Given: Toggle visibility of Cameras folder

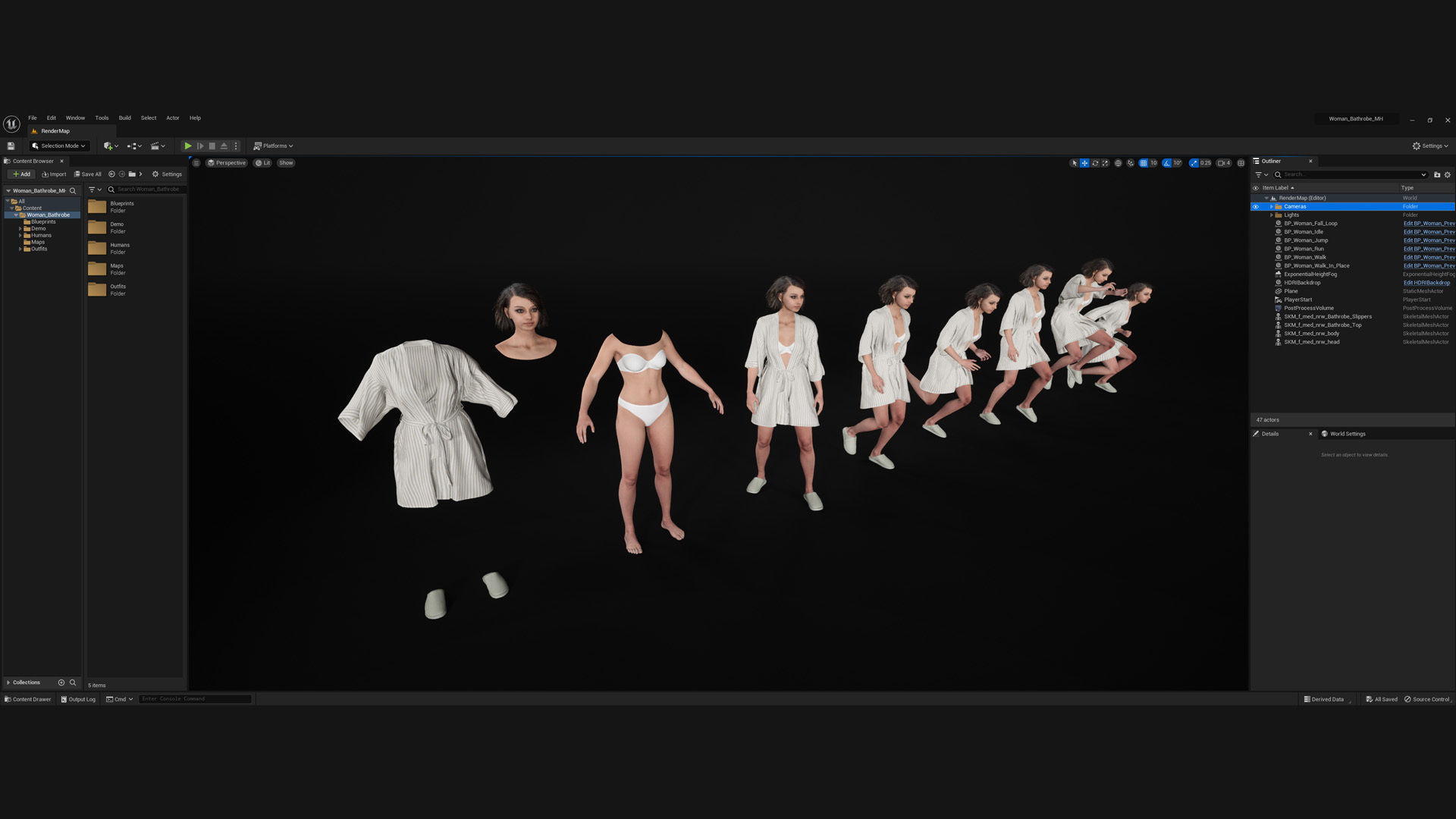Looking at the screenshot, I should (x=1256, y=206).
